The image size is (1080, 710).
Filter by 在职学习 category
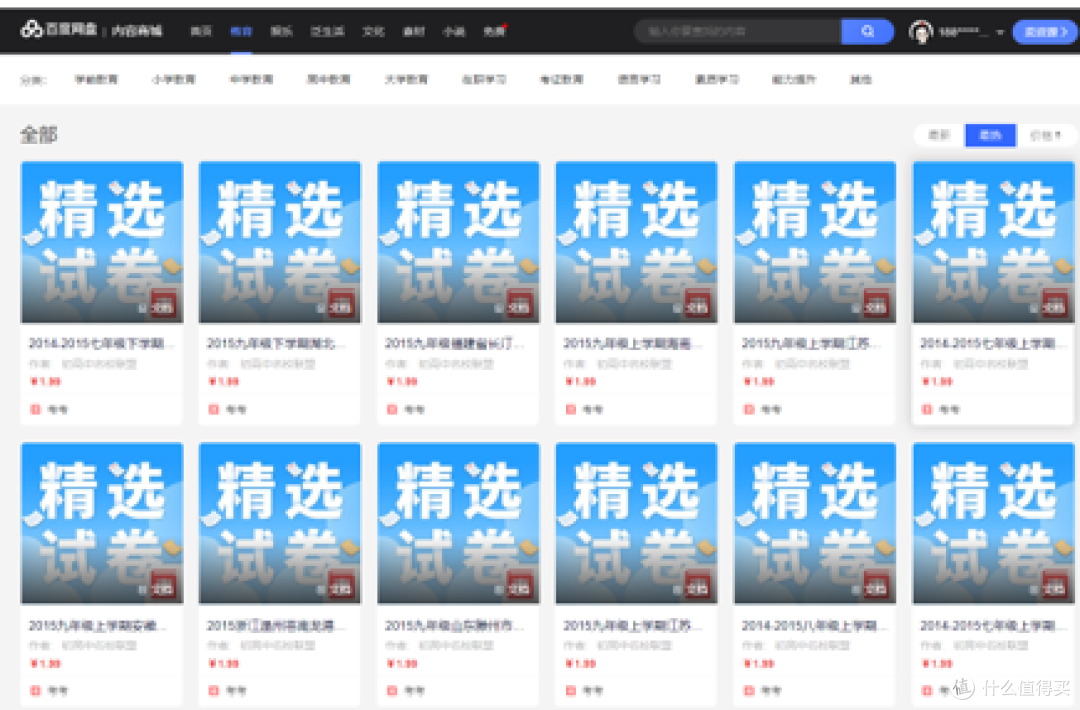[x=484, y=80]
